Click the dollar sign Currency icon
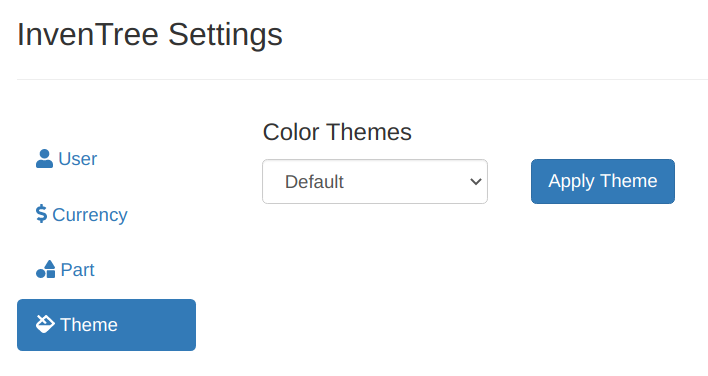This screenshot has width=708, height=376. 41,214
